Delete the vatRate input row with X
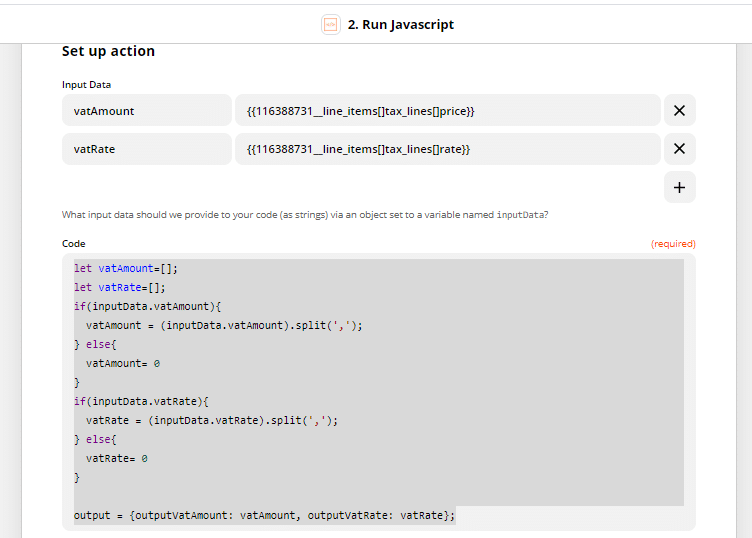The height and width of the screenshot is (538, 752). pos(679,149)
